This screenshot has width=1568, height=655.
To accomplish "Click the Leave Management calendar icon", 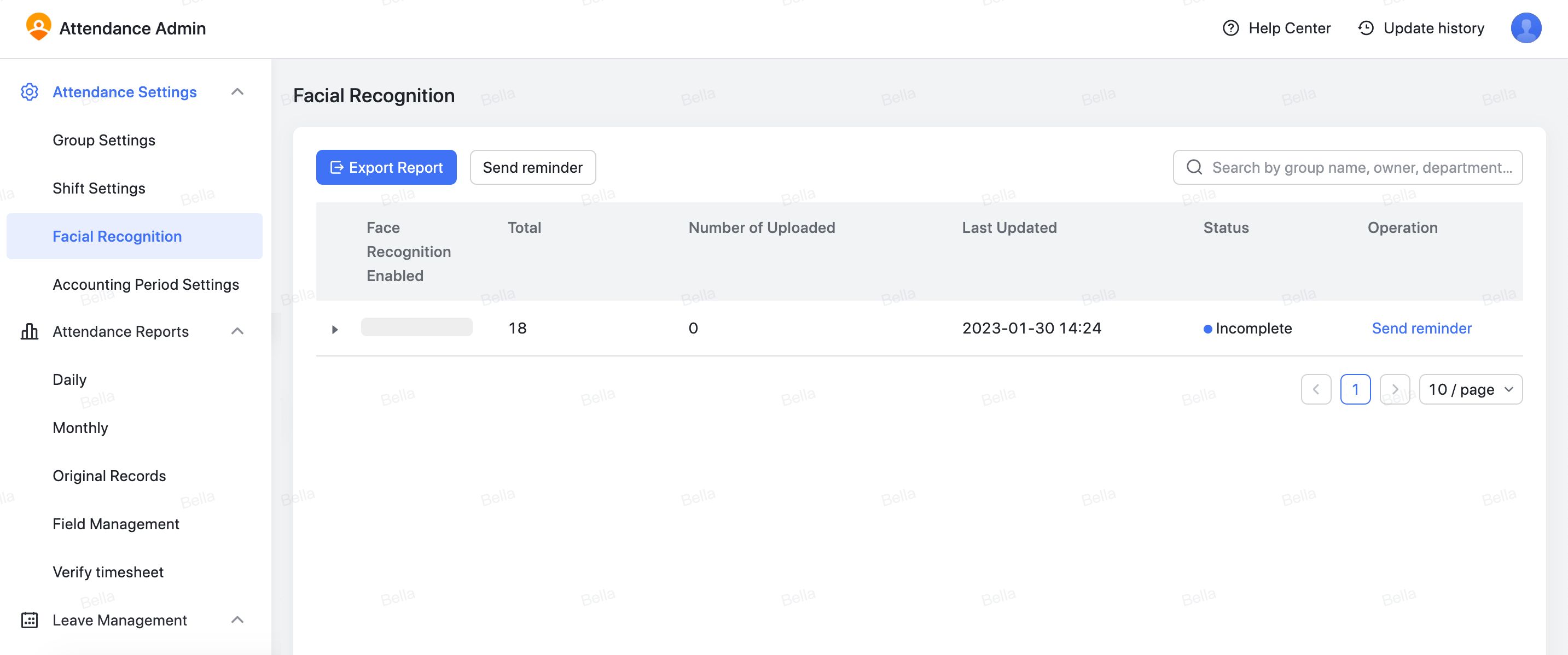I will coord(29,619).
